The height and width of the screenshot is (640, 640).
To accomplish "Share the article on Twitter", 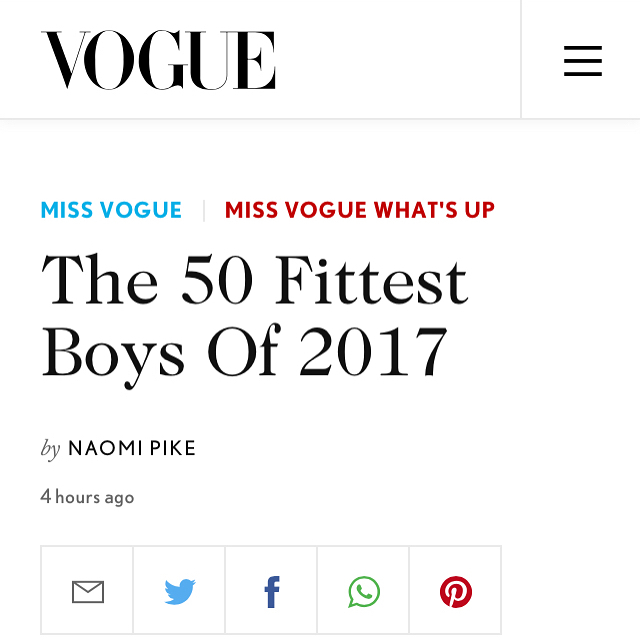I will tap(180, 592).
